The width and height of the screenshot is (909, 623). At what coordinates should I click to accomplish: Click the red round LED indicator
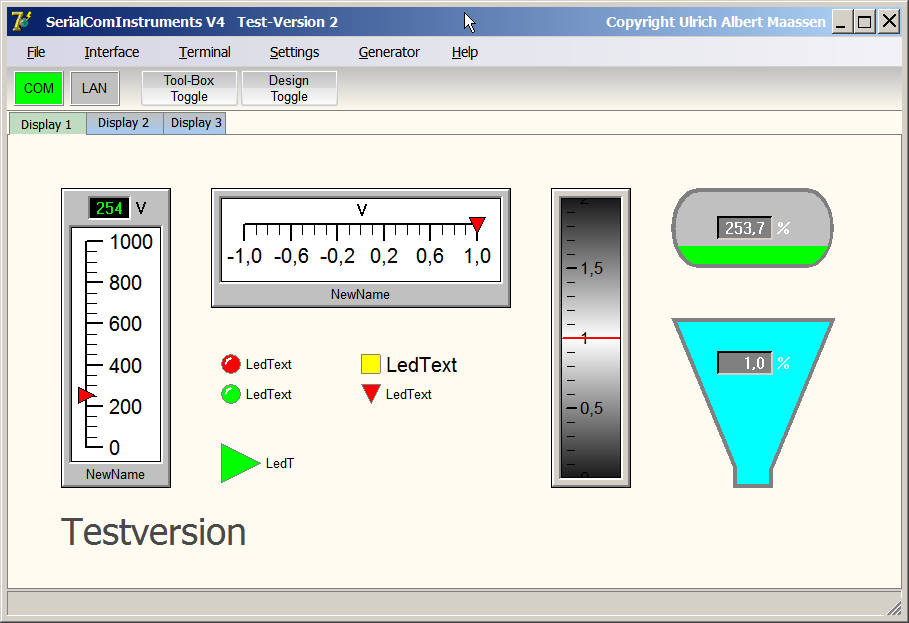pos(231,364)
